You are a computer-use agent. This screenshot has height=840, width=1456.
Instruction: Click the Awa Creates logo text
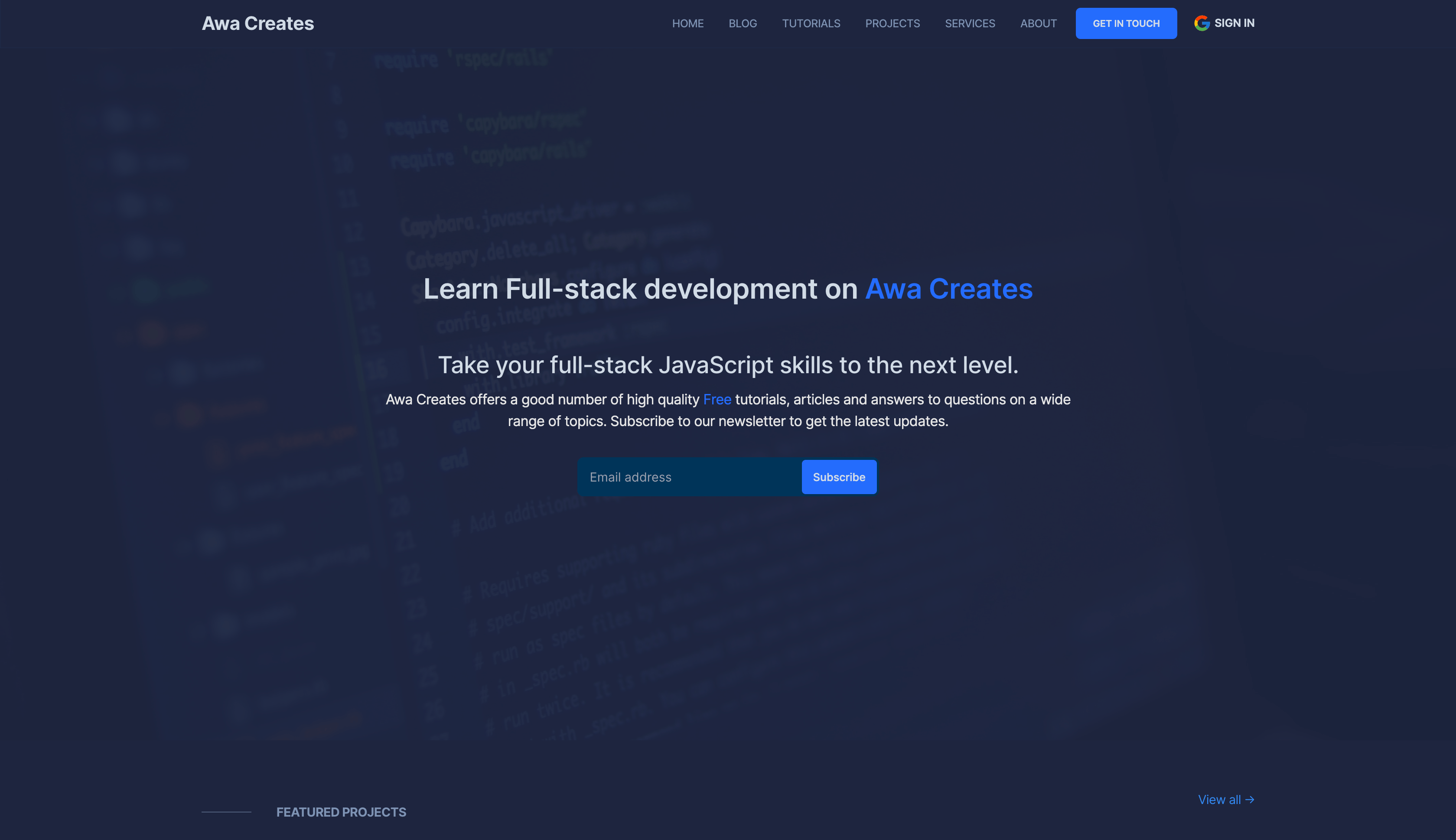pyautogui.click(x=258, y=23)
